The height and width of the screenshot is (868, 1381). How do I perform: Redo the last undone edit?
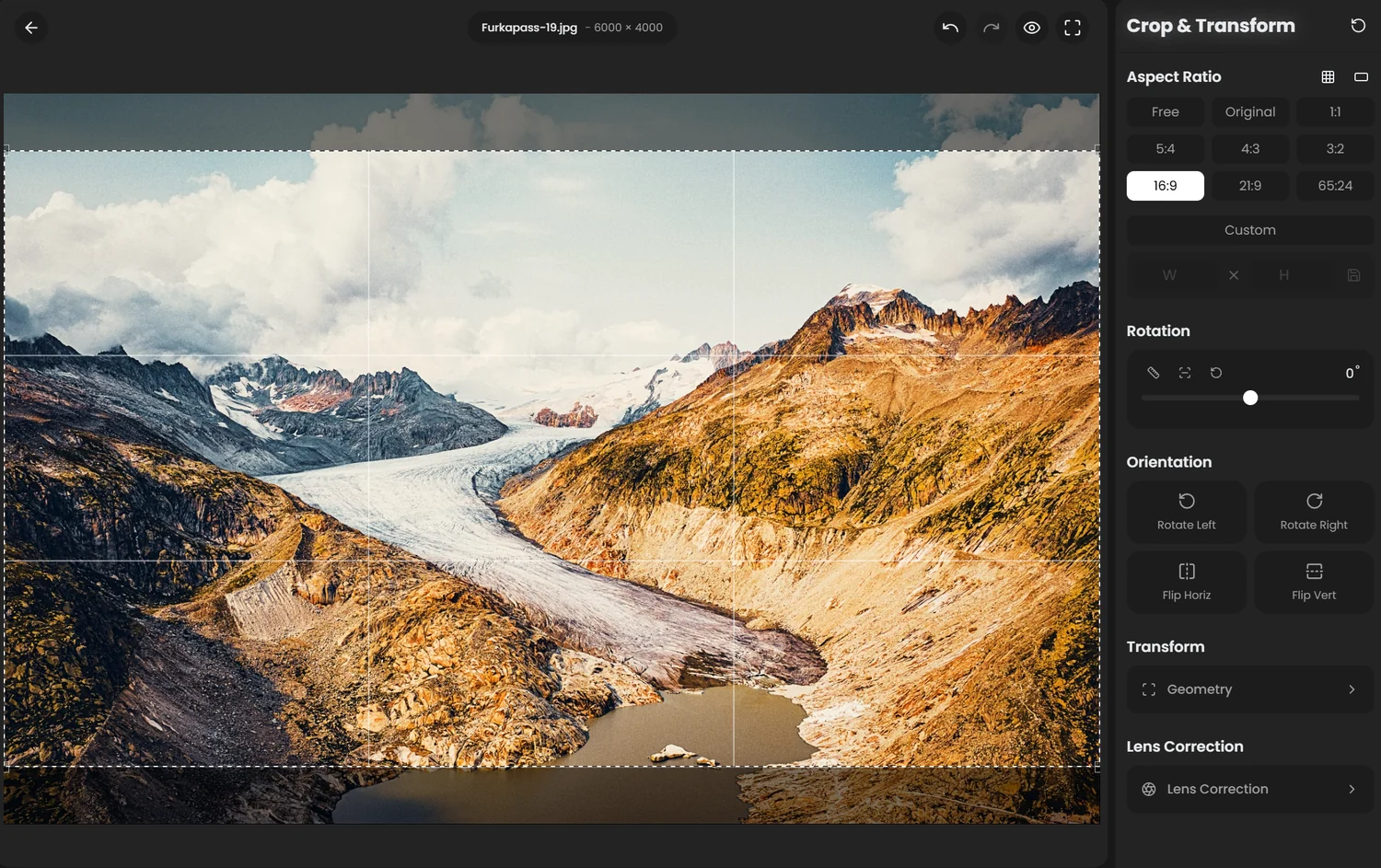[992, 28]
